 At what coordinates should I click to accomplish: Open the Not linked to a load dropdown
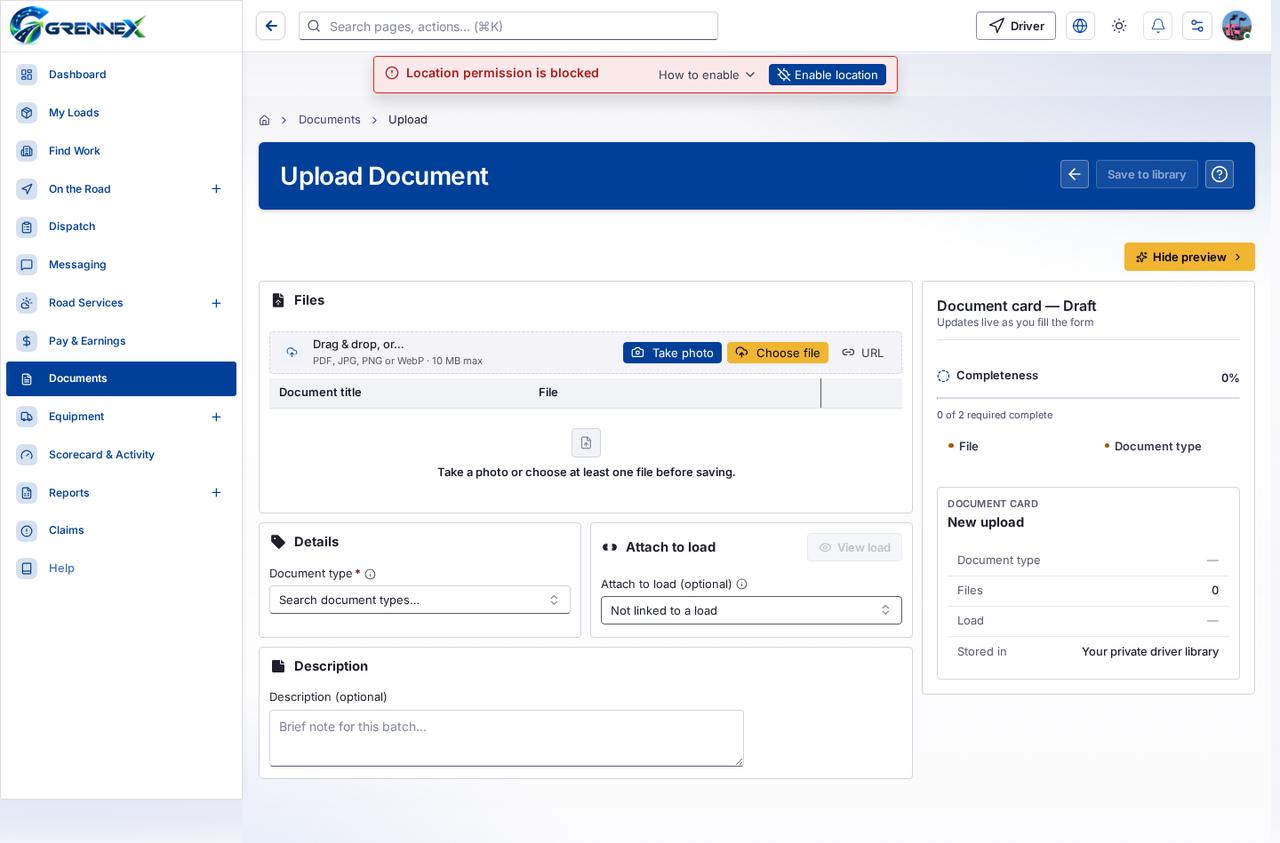point(751,610)
